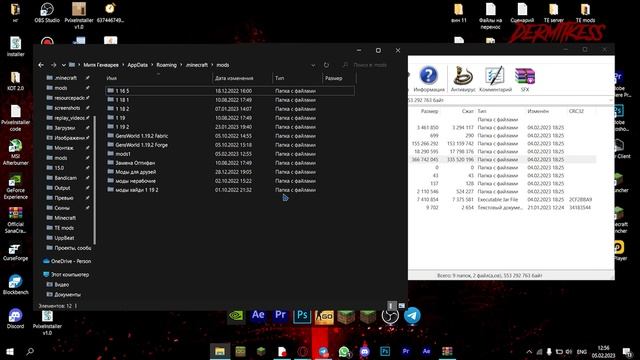The height and width of the screenshot is (360, 640).
Task: Toggle the ENG input language indicator
Action: pyautogui.click(x=582, y=351)
